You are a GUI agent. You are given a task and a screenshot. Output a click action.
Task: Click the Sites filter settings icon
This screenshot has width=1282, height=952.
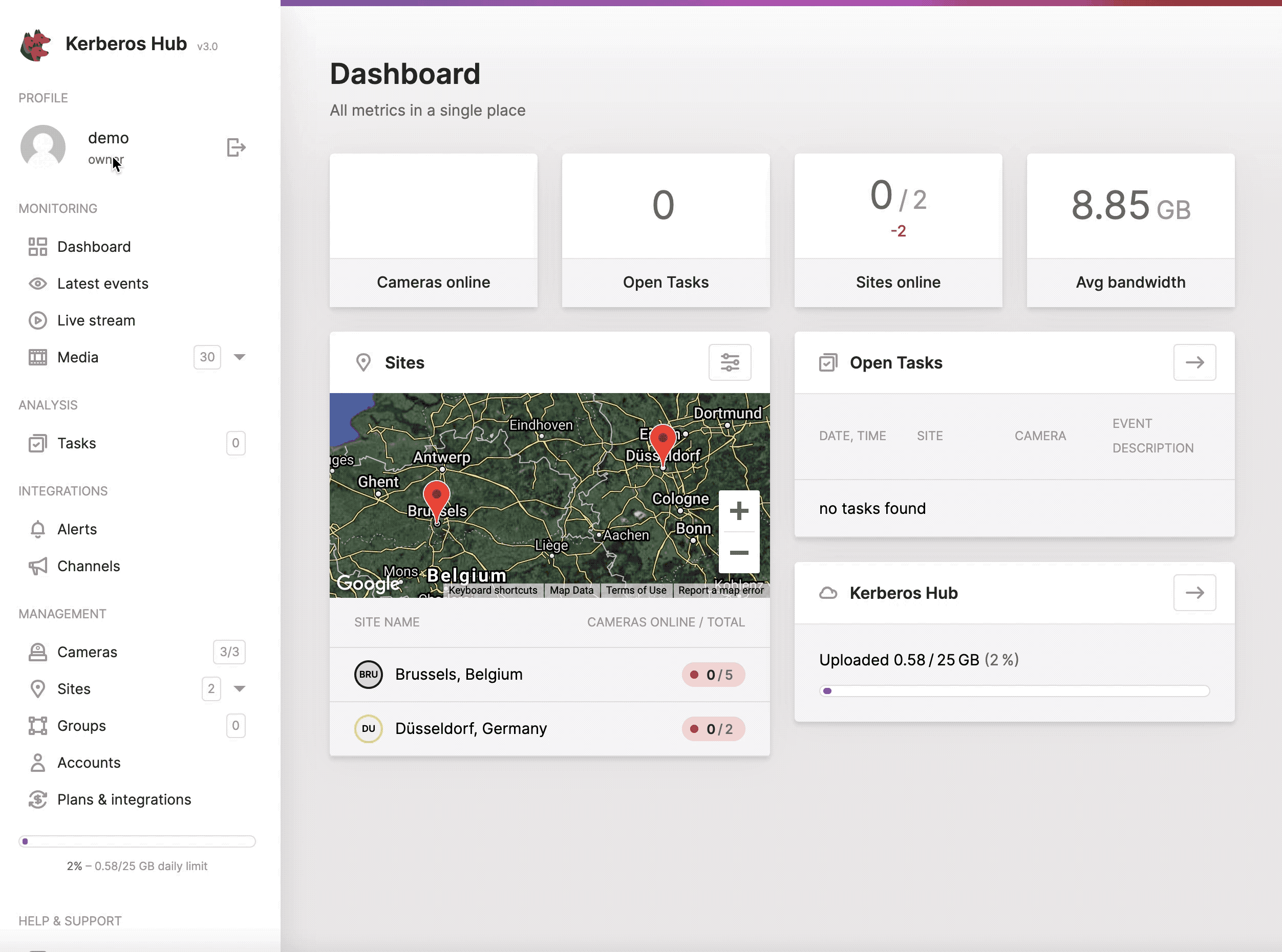[x=730, y=362]
